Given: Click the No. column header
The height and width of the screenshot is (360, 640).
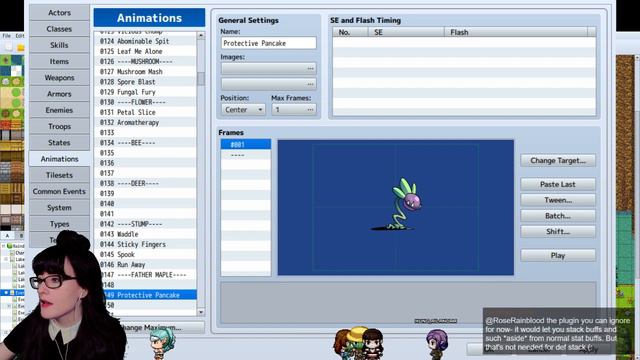Looking at the screenshot, I should coord(350,32).
